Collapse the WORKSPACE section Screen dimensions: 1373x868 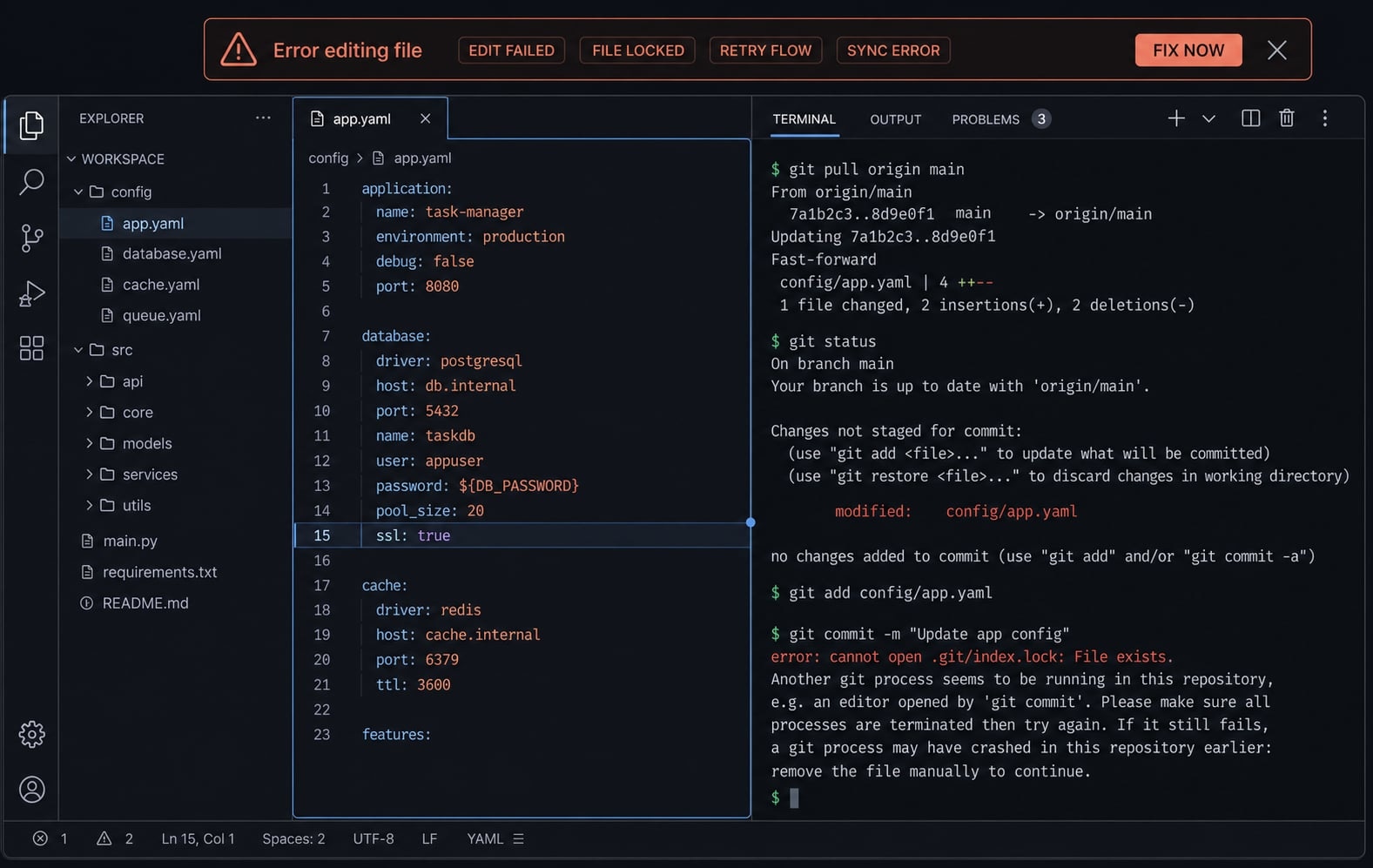[x=71, y=159]
